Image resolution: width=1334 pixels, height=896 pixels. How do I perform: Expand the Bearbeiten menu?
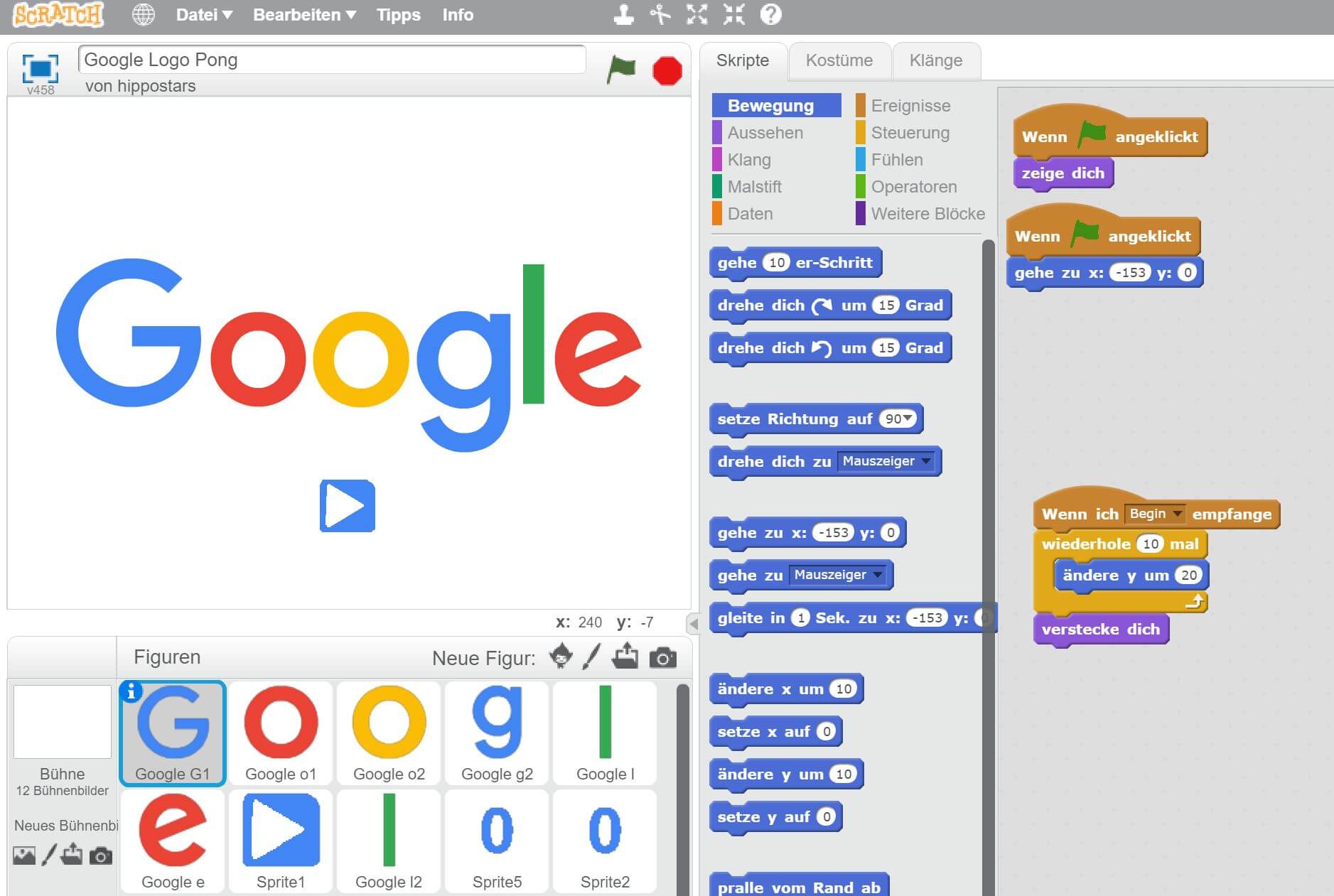(303, 15)
